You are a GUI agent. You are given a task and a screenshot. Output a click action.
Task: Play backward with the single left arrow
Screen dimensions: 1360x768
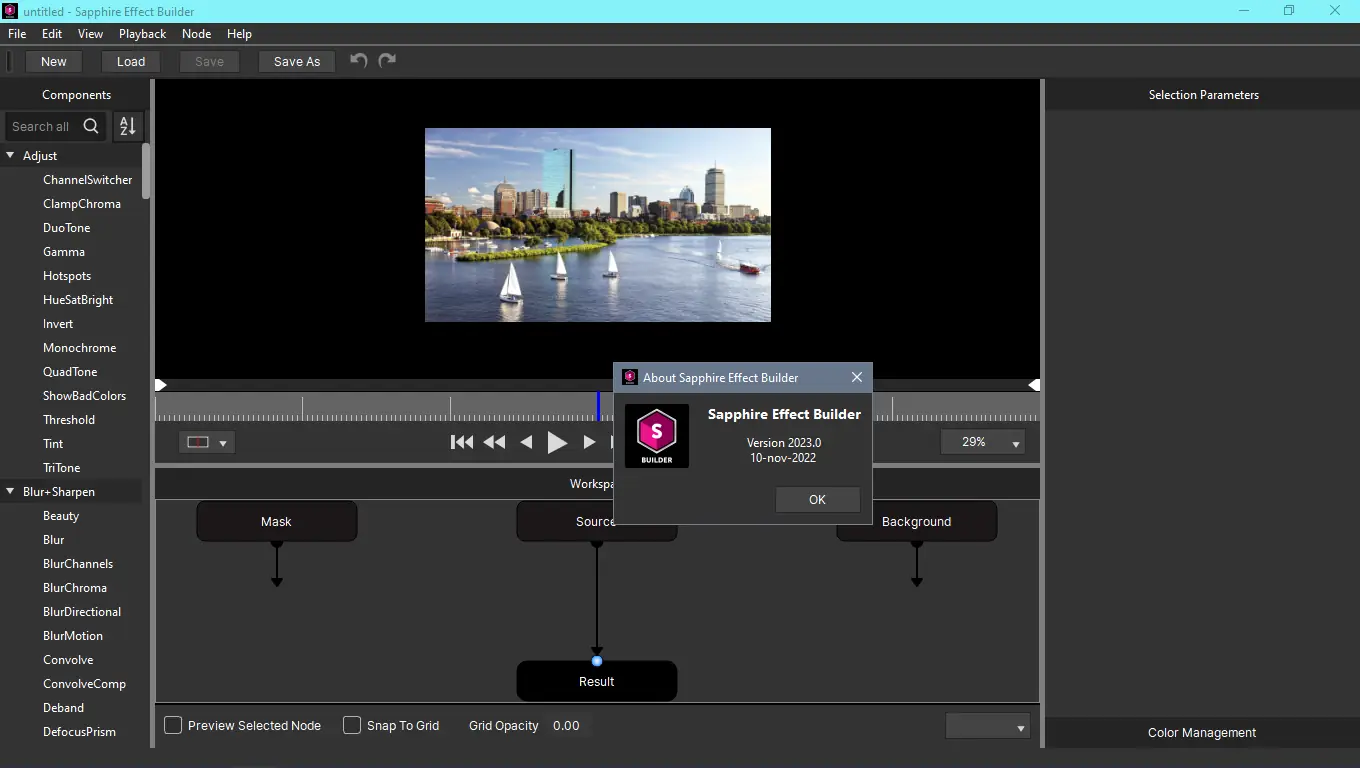click(x=526, y=442)
